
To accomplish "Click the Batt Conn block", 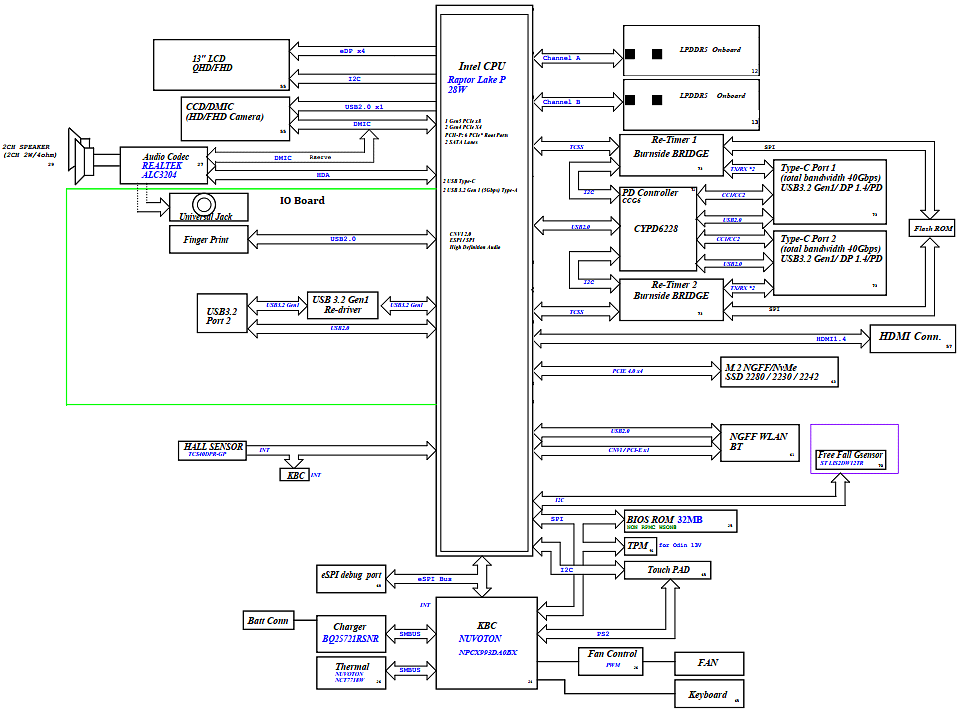I will [x=268, y=620].
